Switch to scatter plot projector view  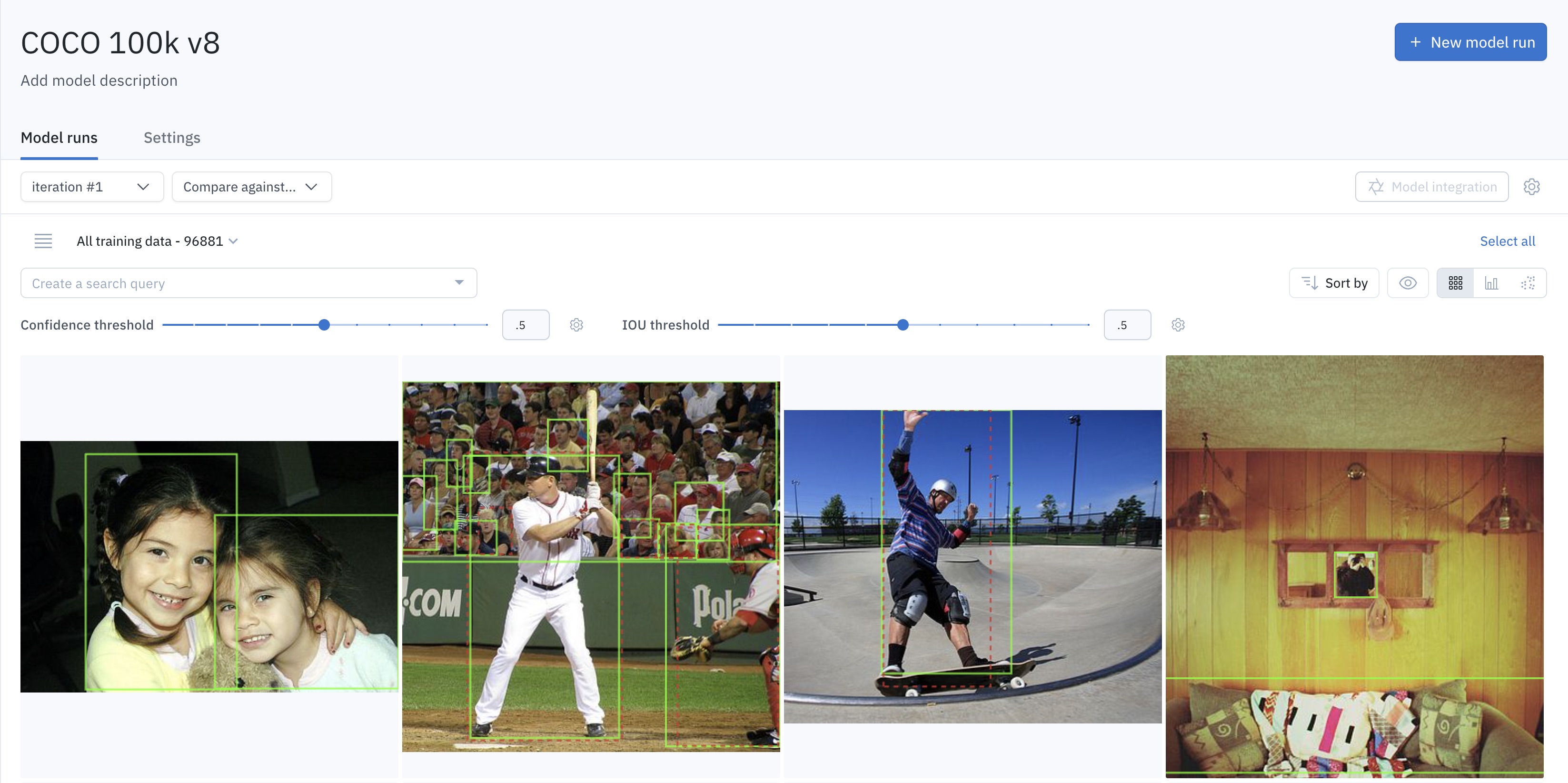(x=1528, y=283)
